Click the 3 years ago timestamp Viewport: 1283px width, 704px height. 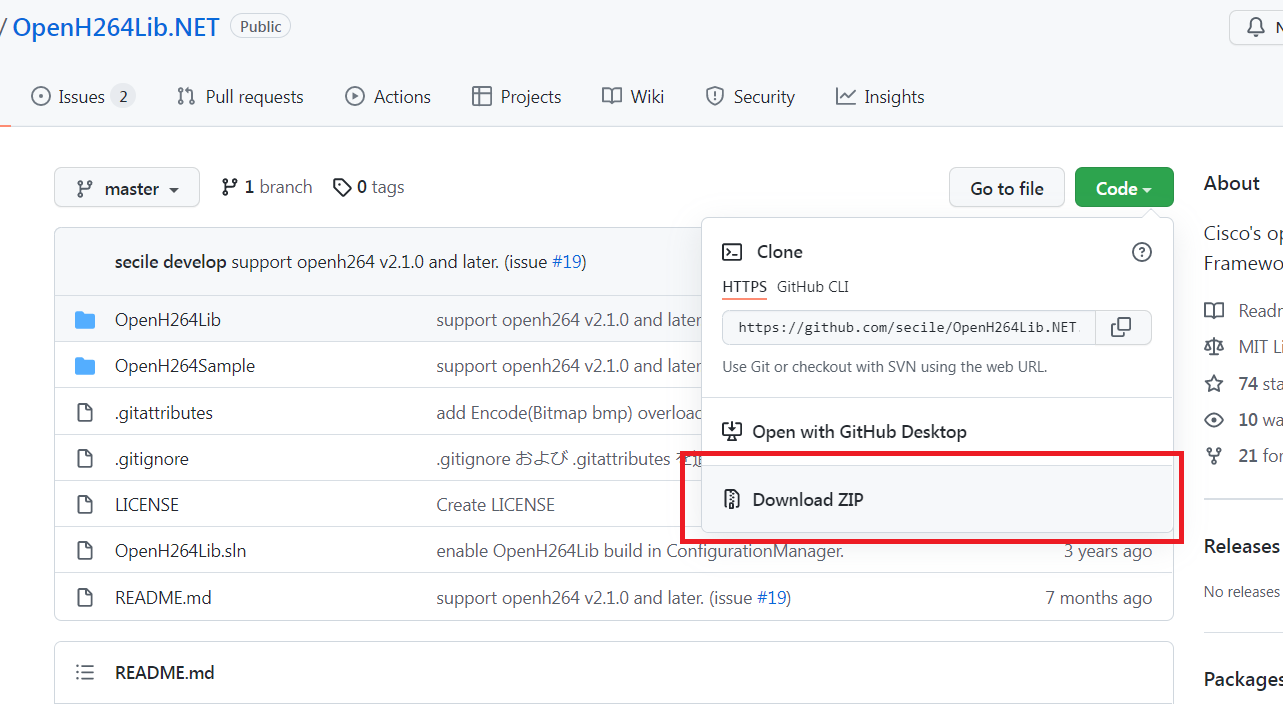coord(1108,551)
